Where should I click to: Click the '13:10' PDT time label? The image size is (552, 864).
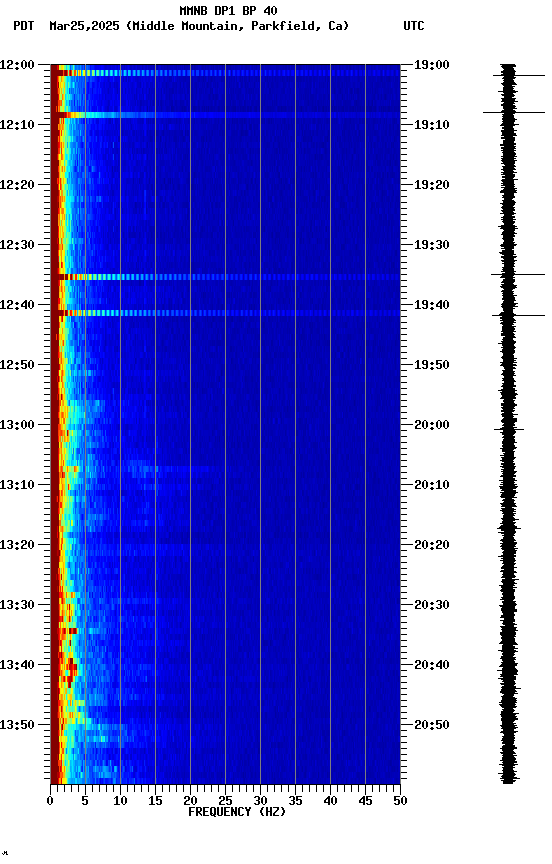pyautogui.click(x=17, y=485)
